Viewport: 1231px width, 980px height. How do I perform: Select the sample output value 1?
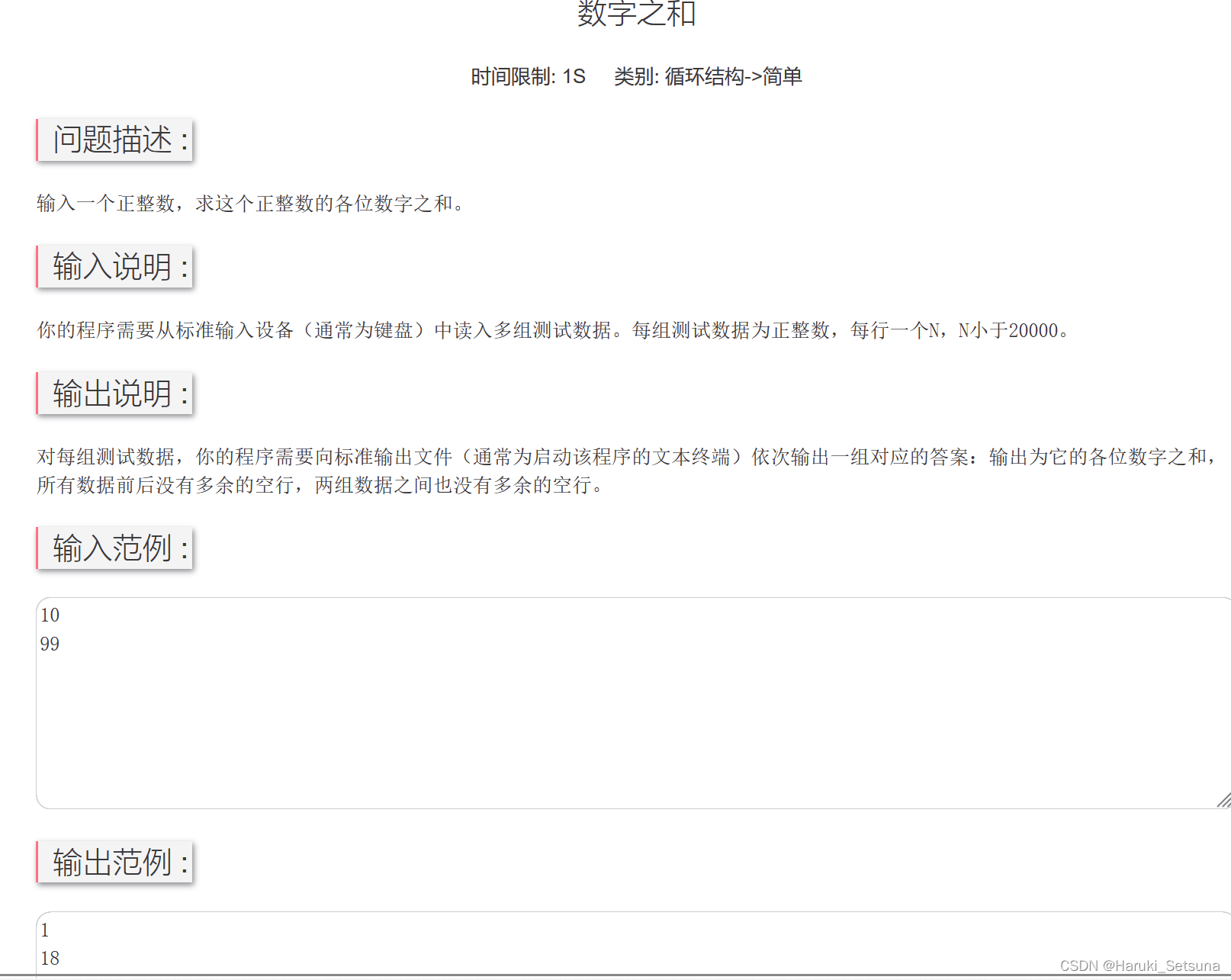[x=45, y=930]
